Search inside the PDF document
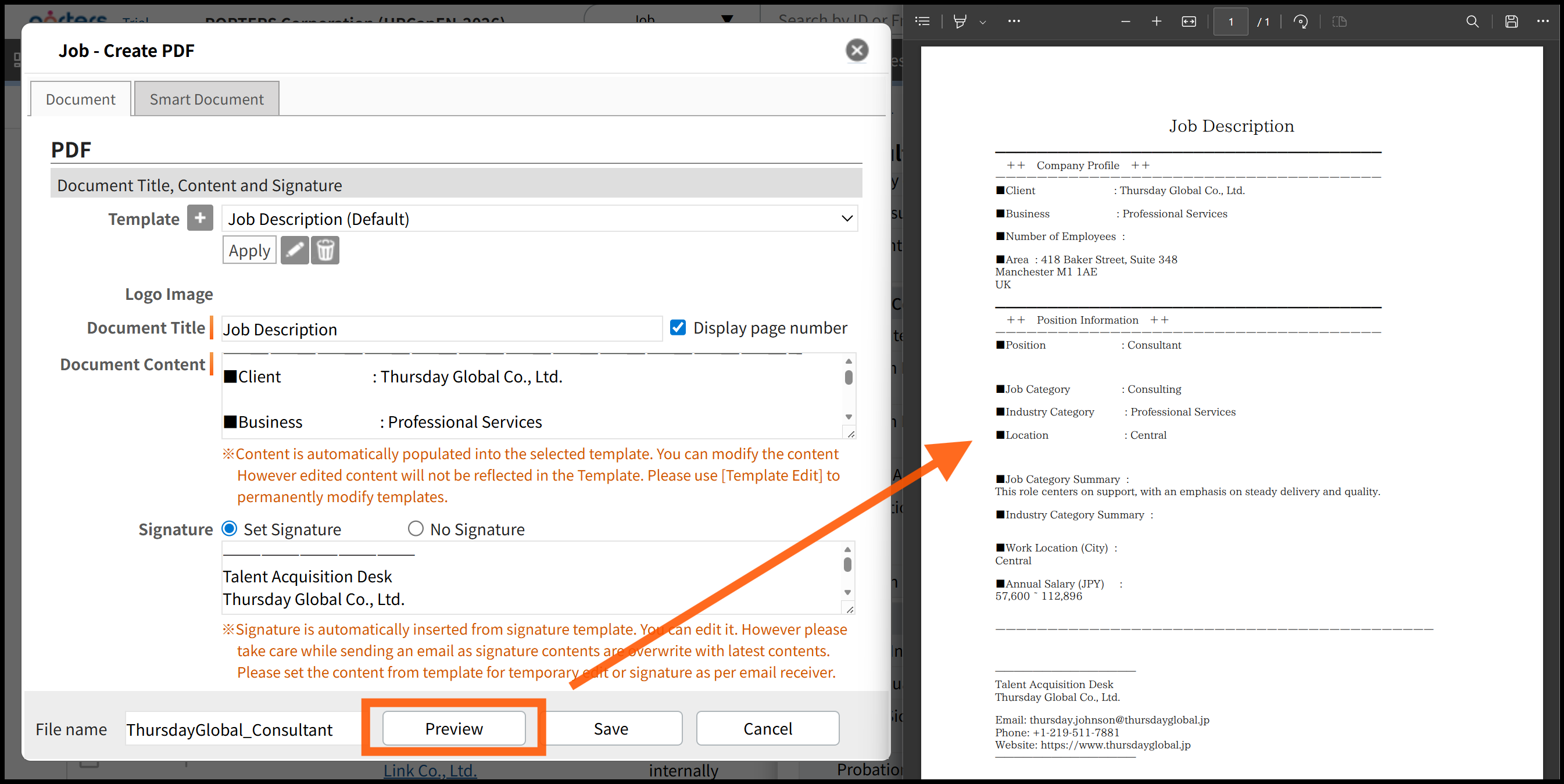This screenshot has height=784, width=1564. (x=1472, y=22)
